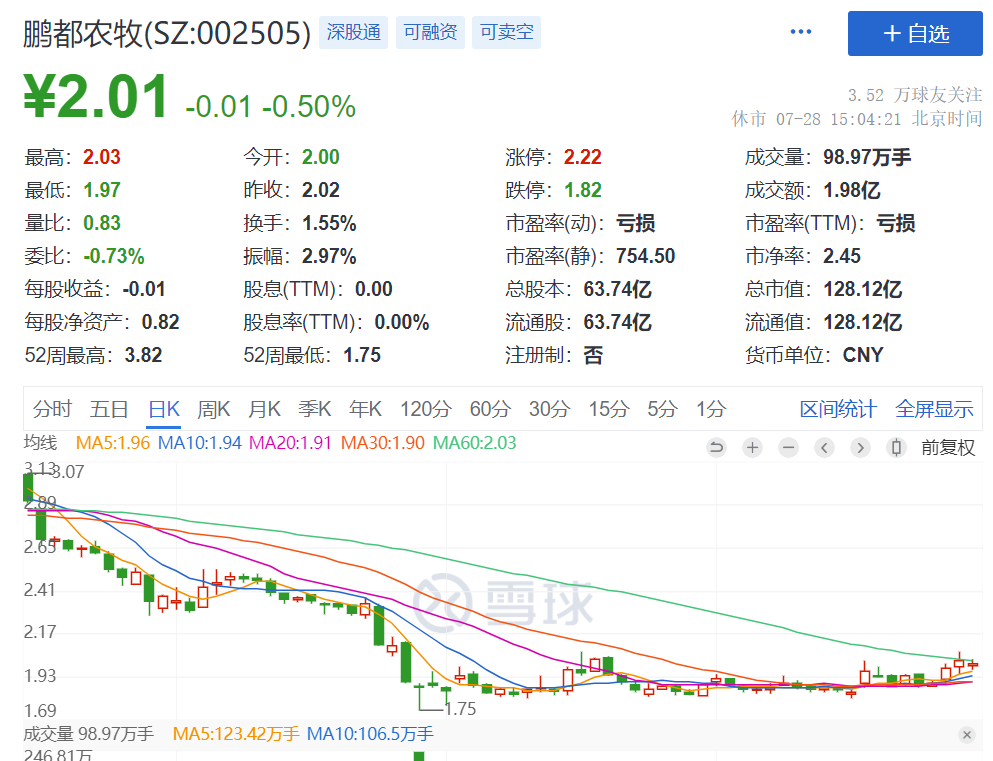Select the 月K chart tab
The height and width of the screenshot is (761, 993).
pos(264,409)
